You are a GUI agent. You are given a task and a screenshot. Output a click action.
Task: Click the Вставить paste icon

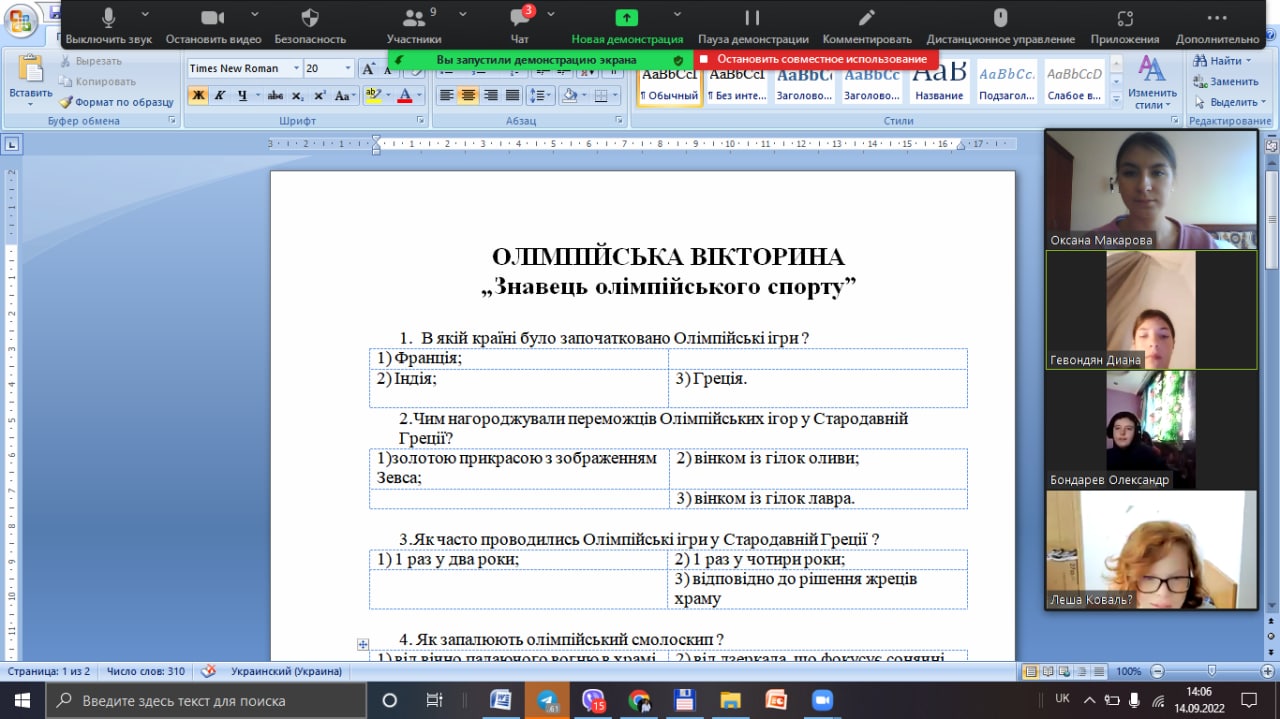point(31,68)
